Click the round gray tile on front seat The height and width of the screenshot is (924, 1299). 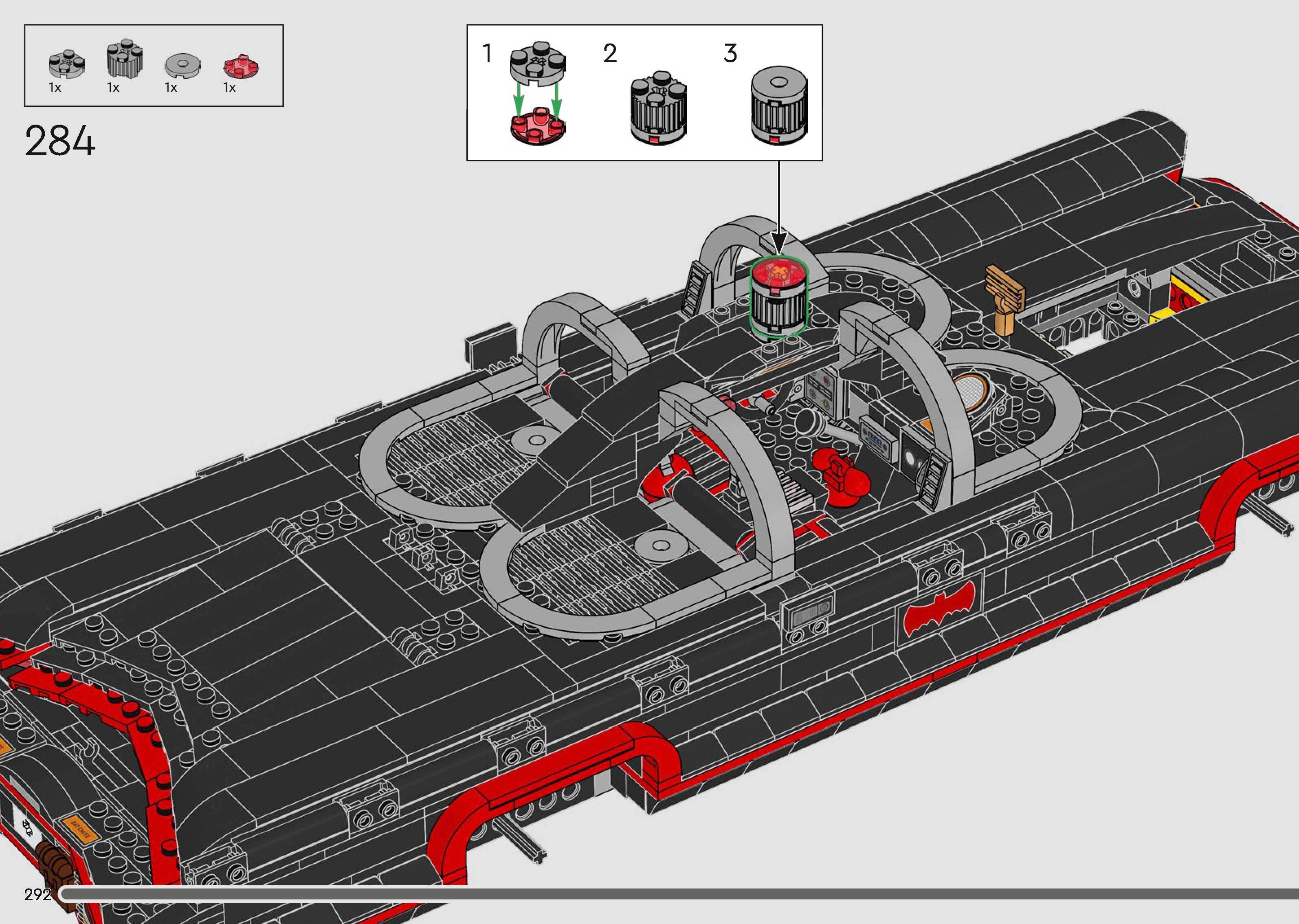point(660,546)
